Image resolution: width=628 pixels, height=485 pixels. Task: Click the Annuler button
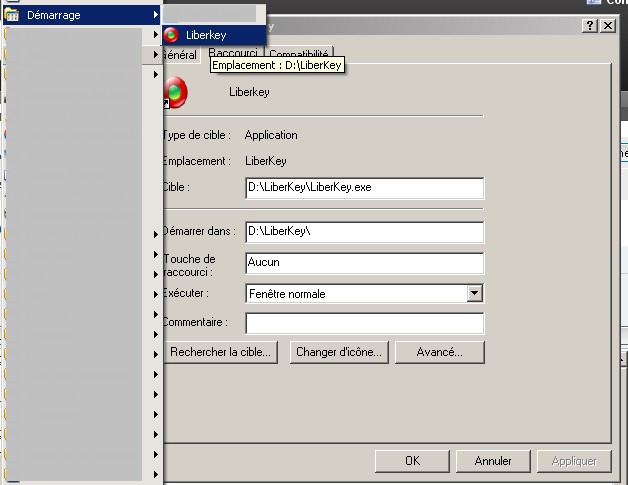pos(493,461)
